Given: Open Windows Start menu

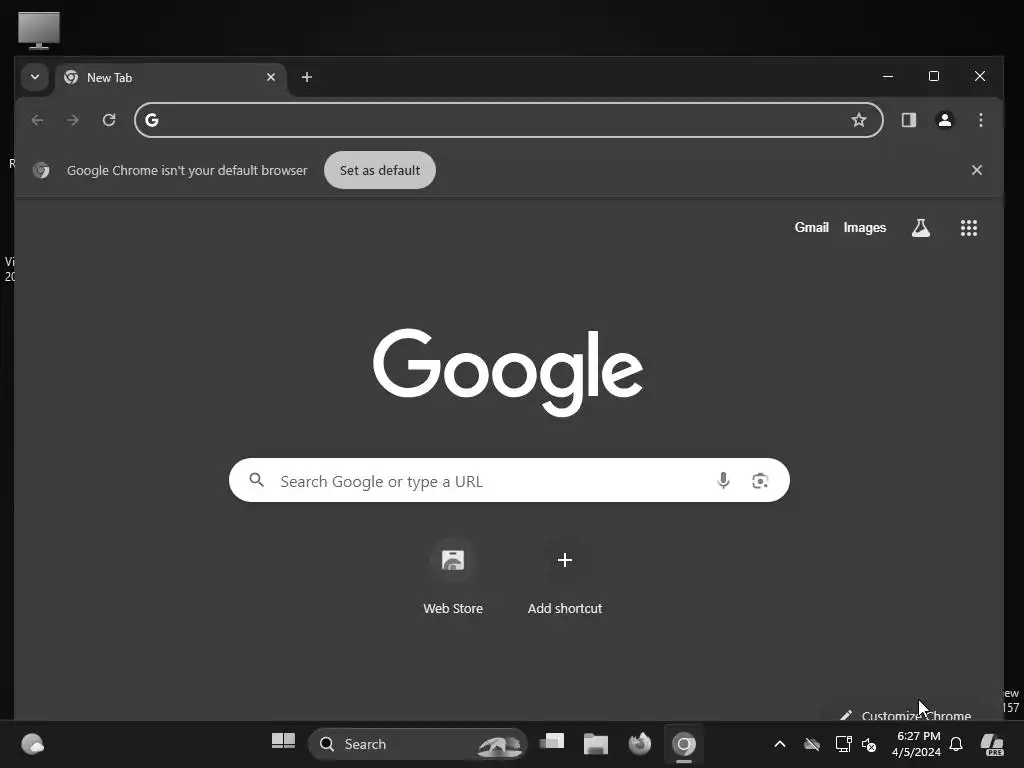Looking at the screenshot, I should 283,743.
